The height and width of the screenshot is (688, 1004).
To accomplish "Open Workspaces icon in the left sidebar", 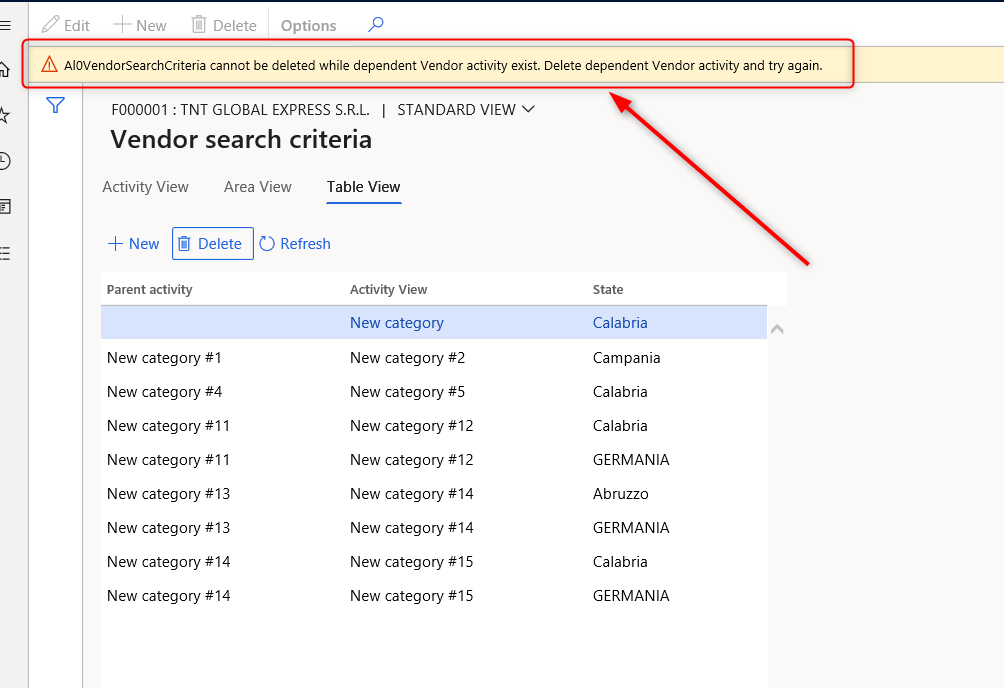I will (x=5, y=207).
